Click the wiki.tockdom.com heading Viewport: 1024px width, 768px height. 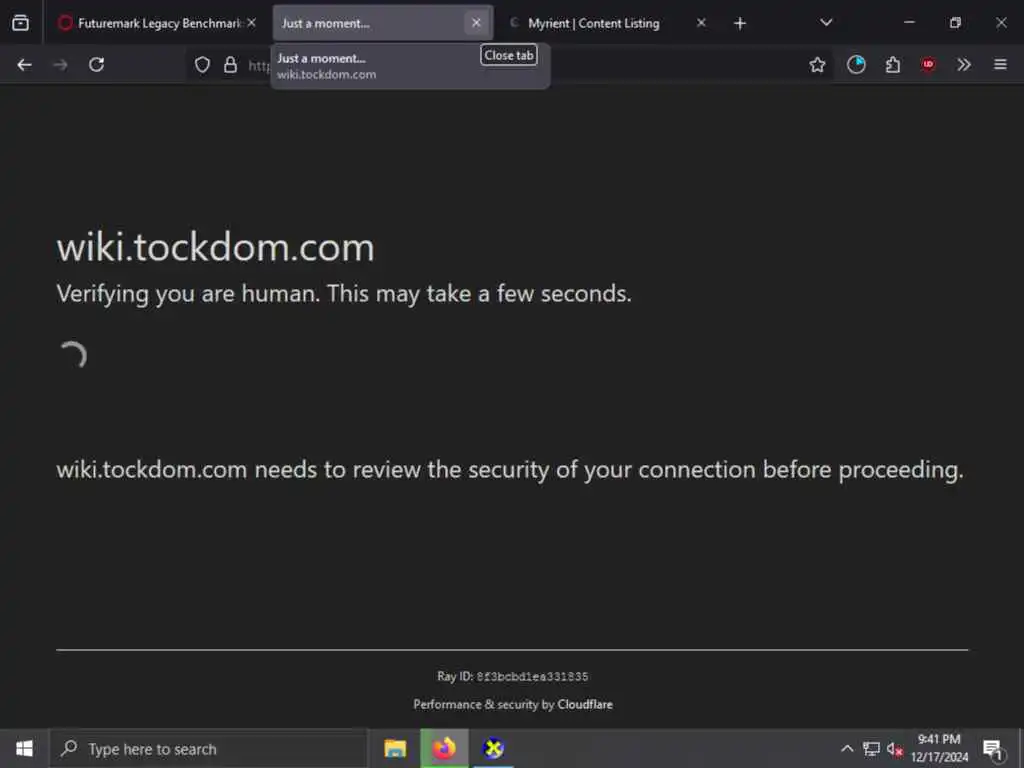(x=216, y=248)
